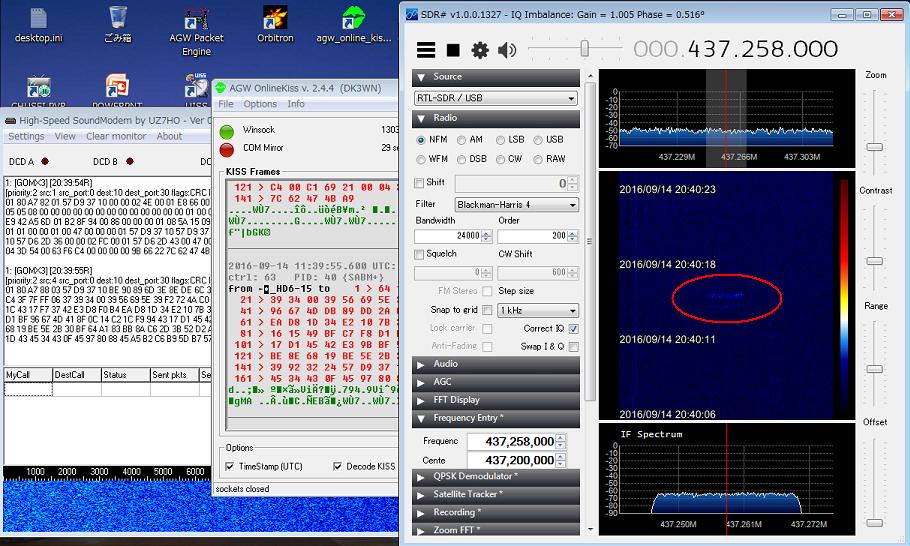Adjust the Offset slider in SDR#
910x546 pixels.
875,523
